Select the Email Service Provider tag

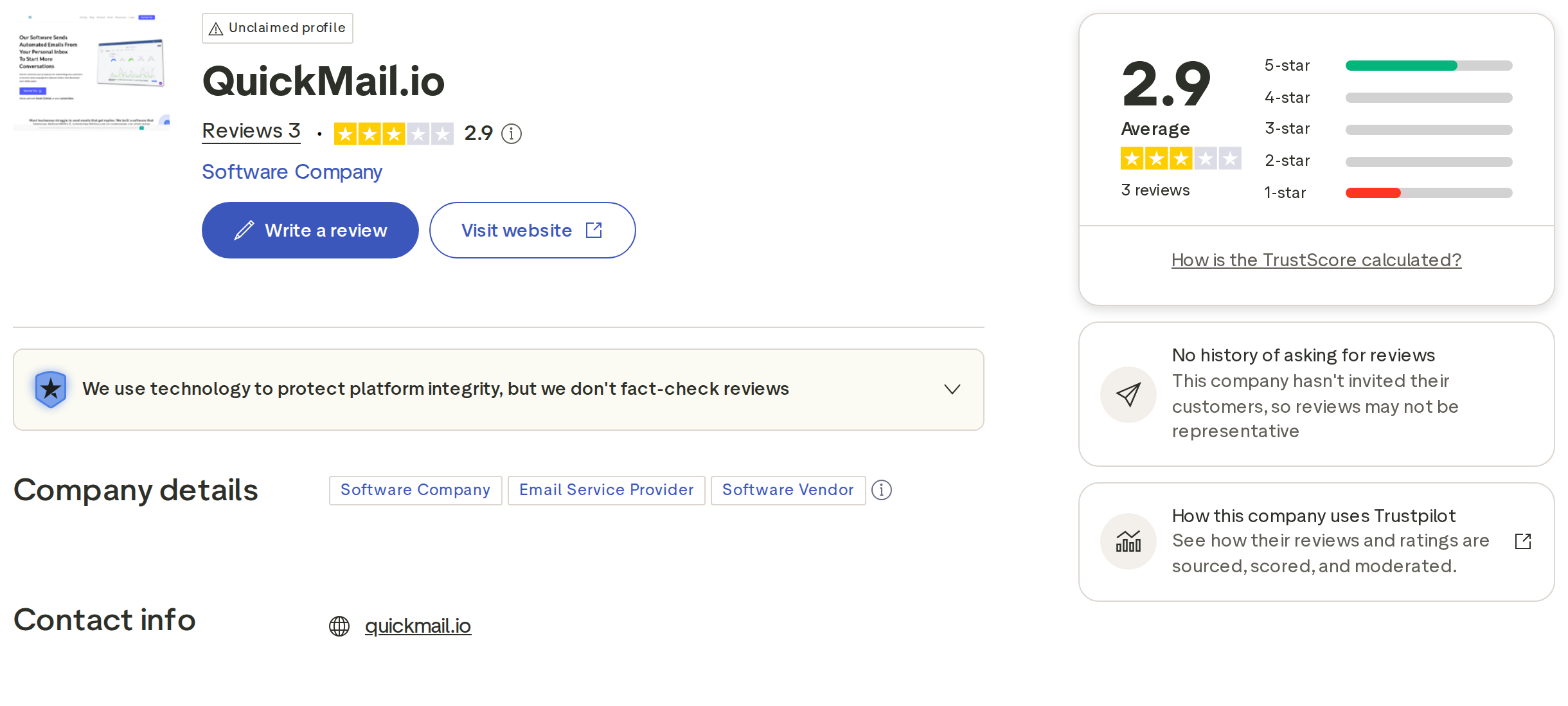pos(606,490)
